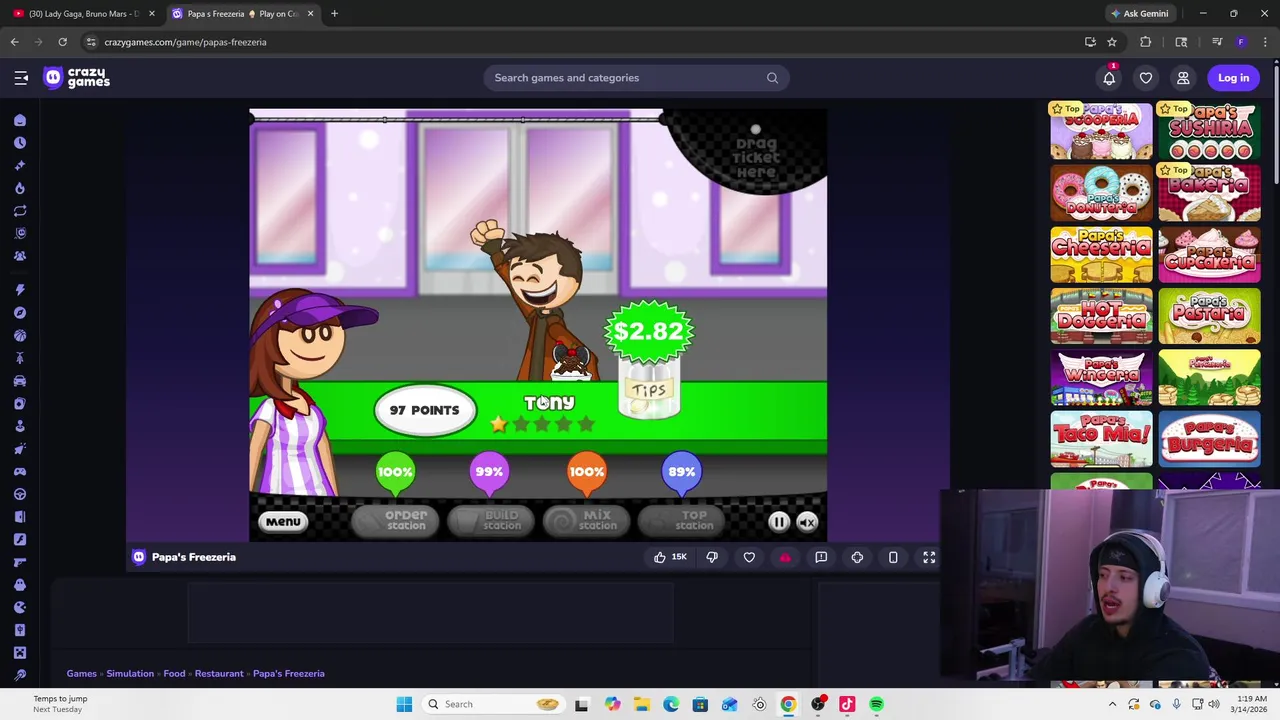Bookmark this page with the star

(x=1111, y=42)
